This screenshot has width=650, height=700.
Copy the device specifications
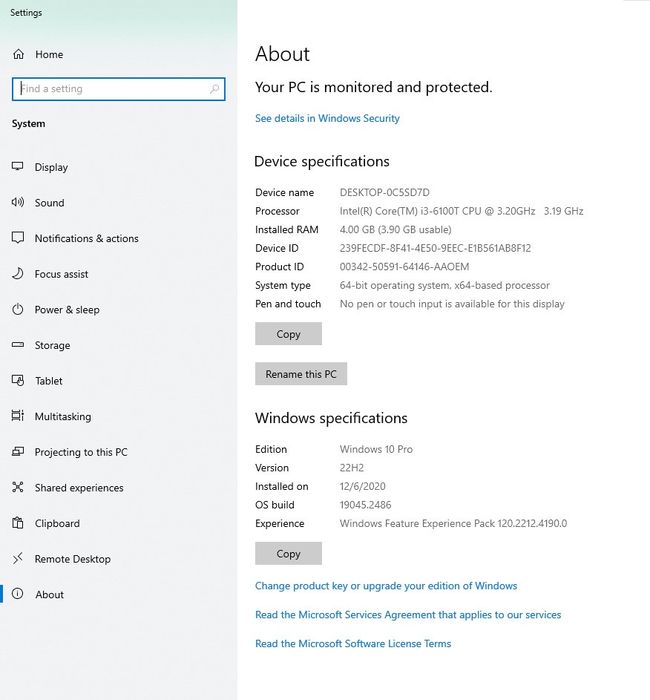click(288, 333)
